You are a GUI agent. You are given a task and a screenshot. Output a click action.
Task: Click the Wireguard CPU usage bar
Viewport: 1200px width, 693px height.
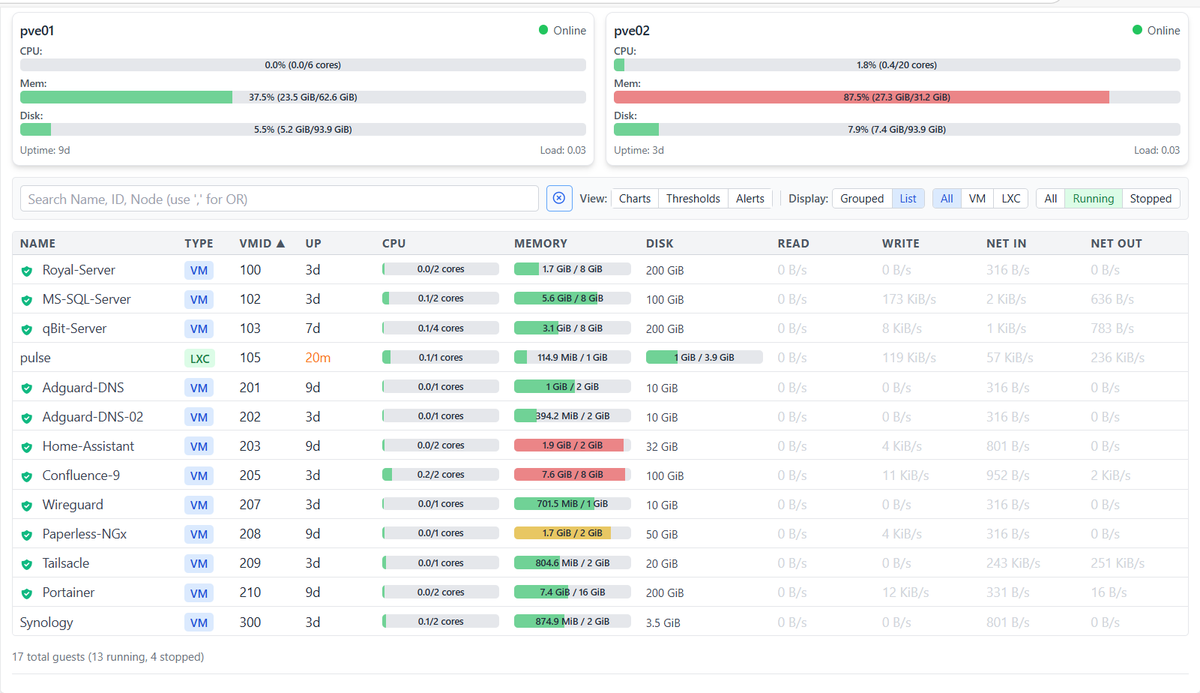440,504
